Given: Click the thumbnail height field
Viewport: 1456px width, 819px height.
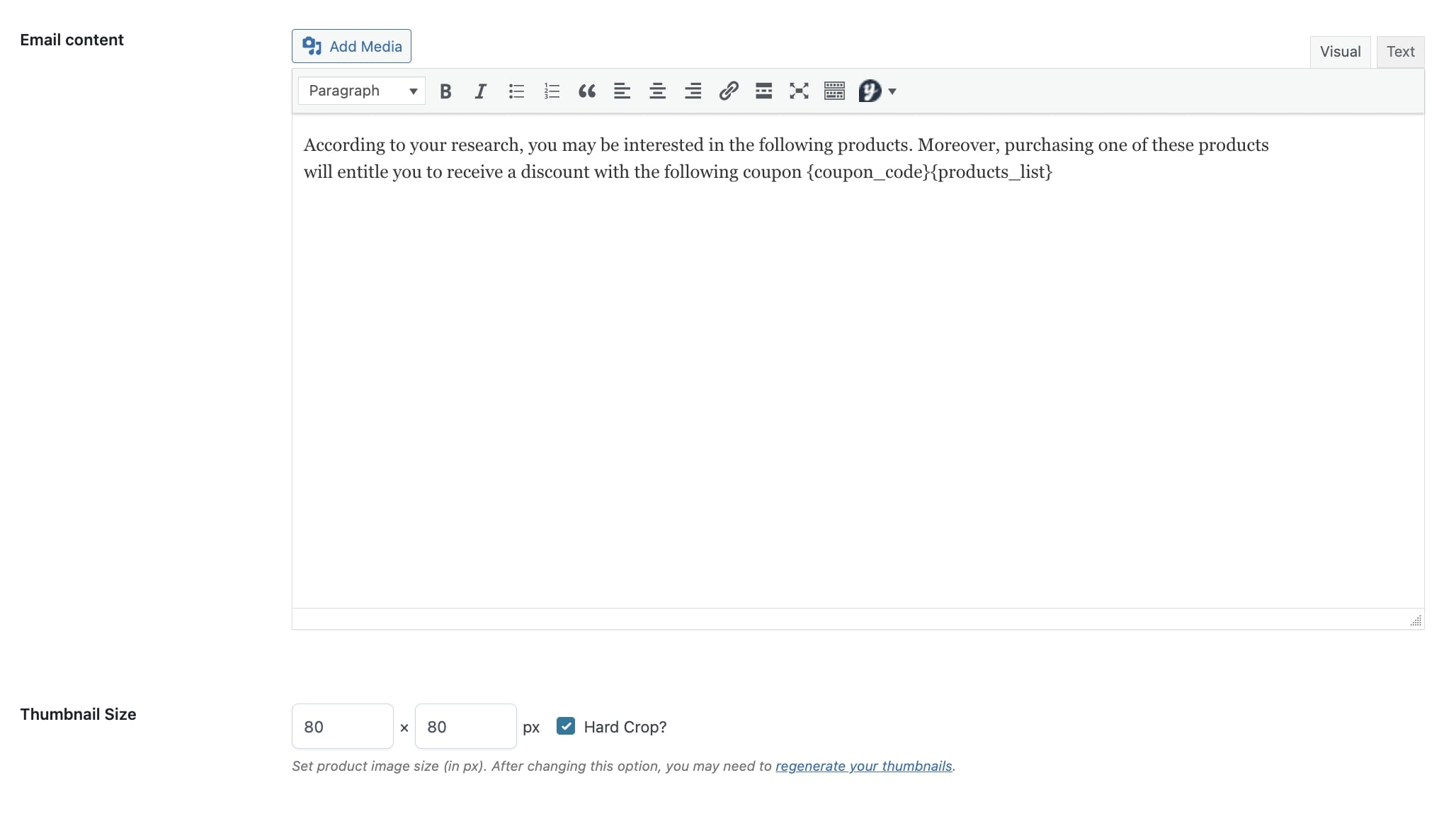Looking at the screenshot, I should pos(466,726).
